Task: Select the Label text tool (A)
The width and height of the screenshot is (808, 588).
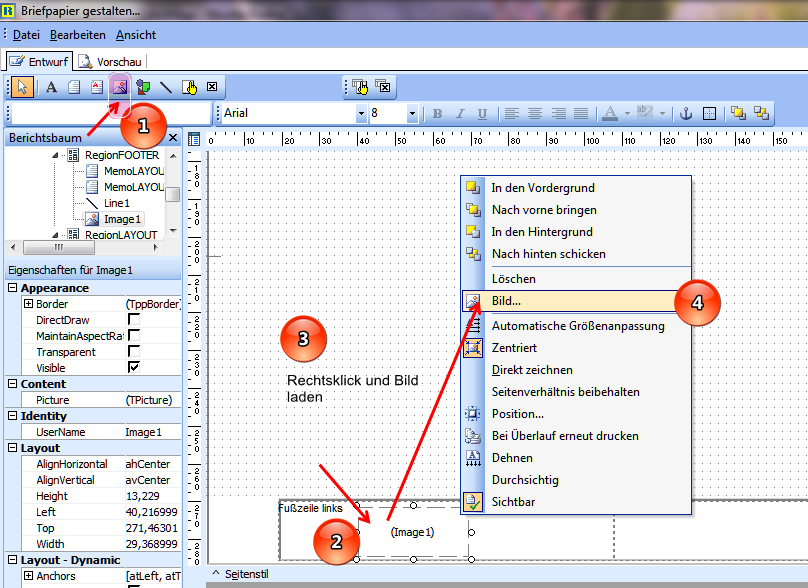Action: coord(51,87)
